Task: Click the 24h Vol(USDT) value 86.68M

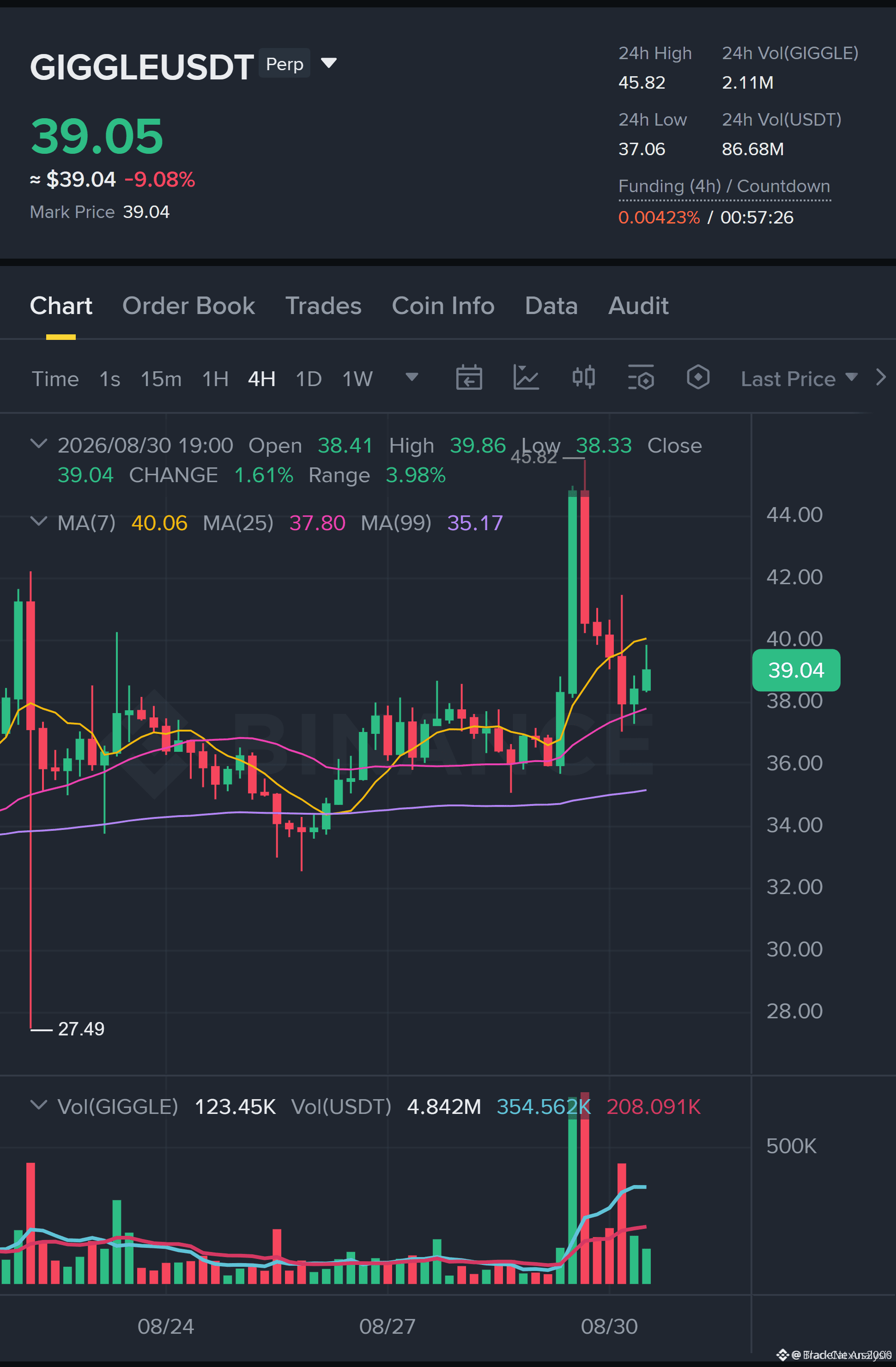Action: 752,149
